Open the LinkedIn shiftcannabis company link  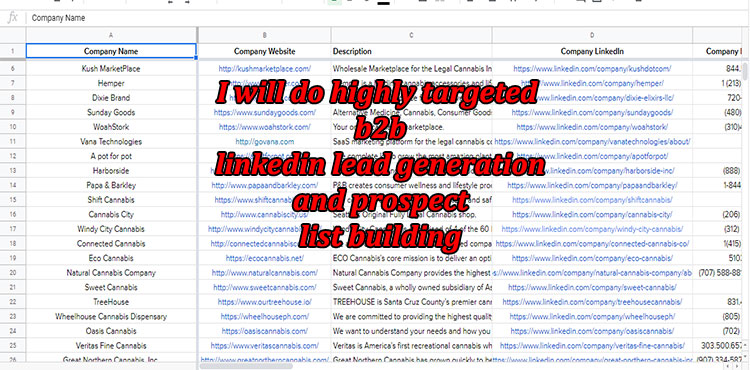tap(592, 200)
